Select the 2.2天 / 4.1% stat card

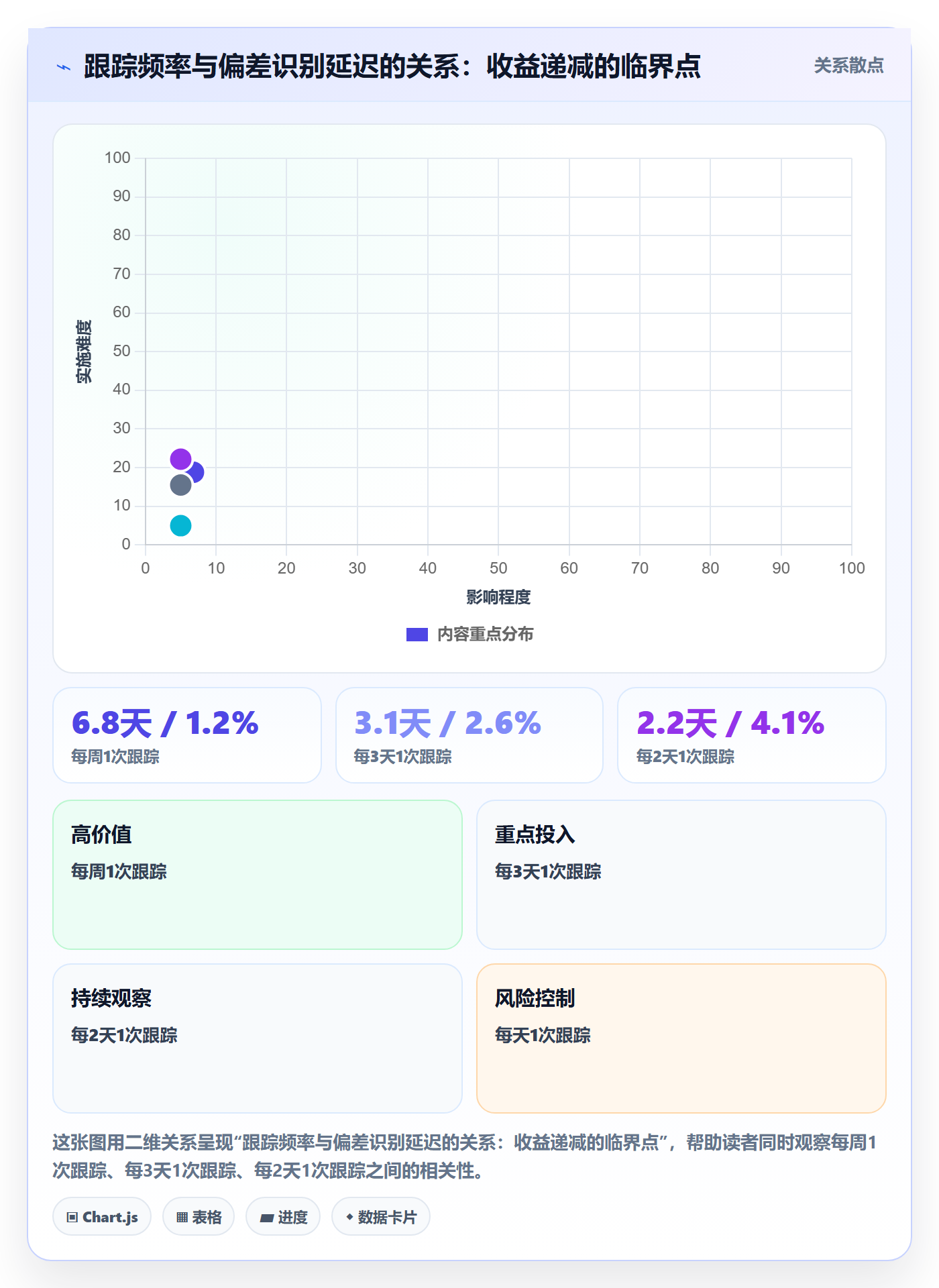(x=752, y=735)
